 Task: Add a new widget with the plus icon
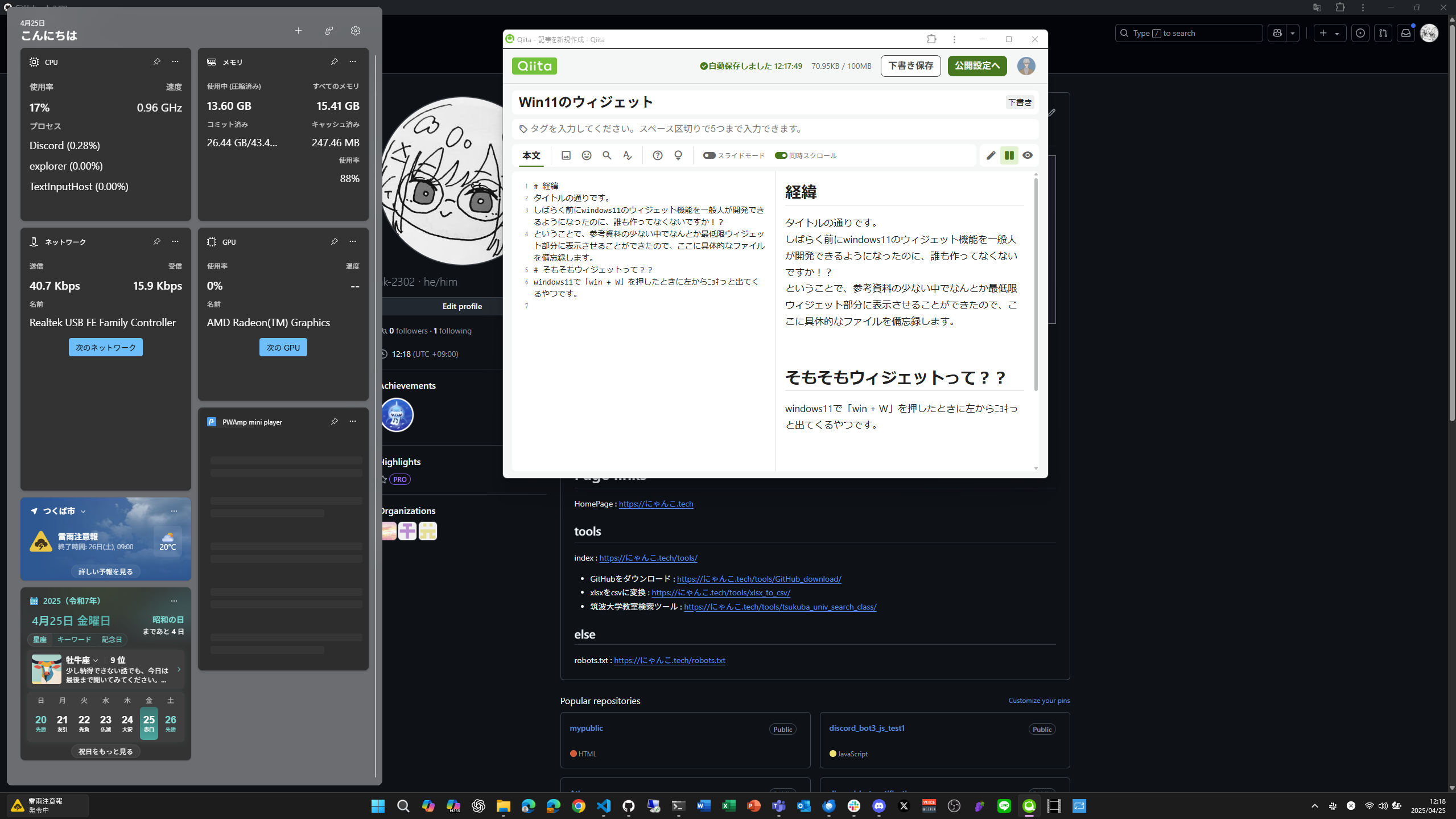[298, 31]
